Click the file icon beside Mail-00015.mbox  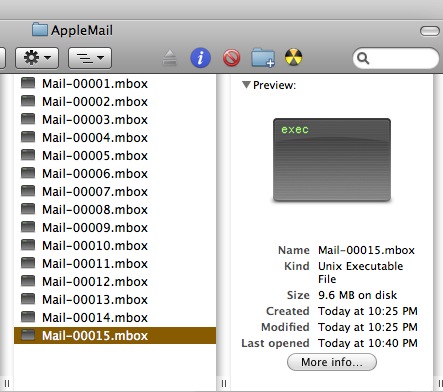[x=28, y=335]
